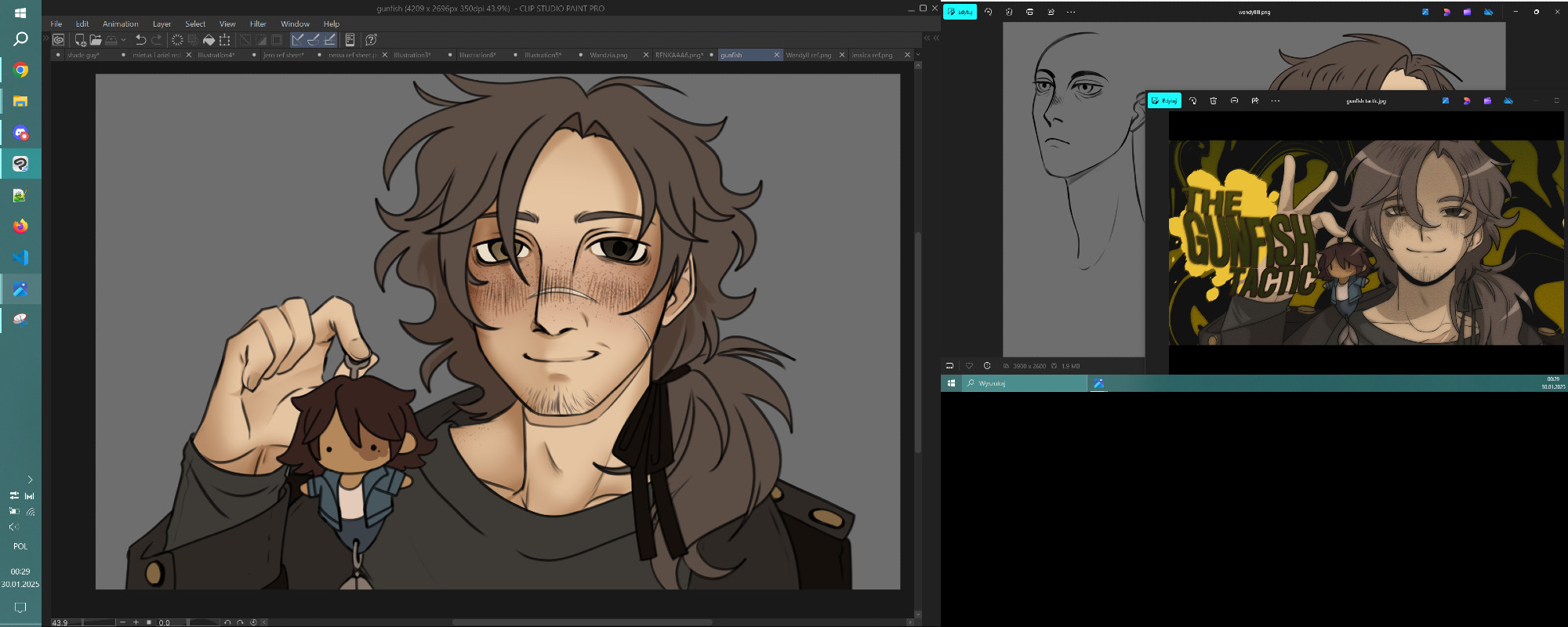Click print icon in wendyllll.png window
Viewport: 1568px width, 627px height.
pyautogui.click(x=1029, y=12)
